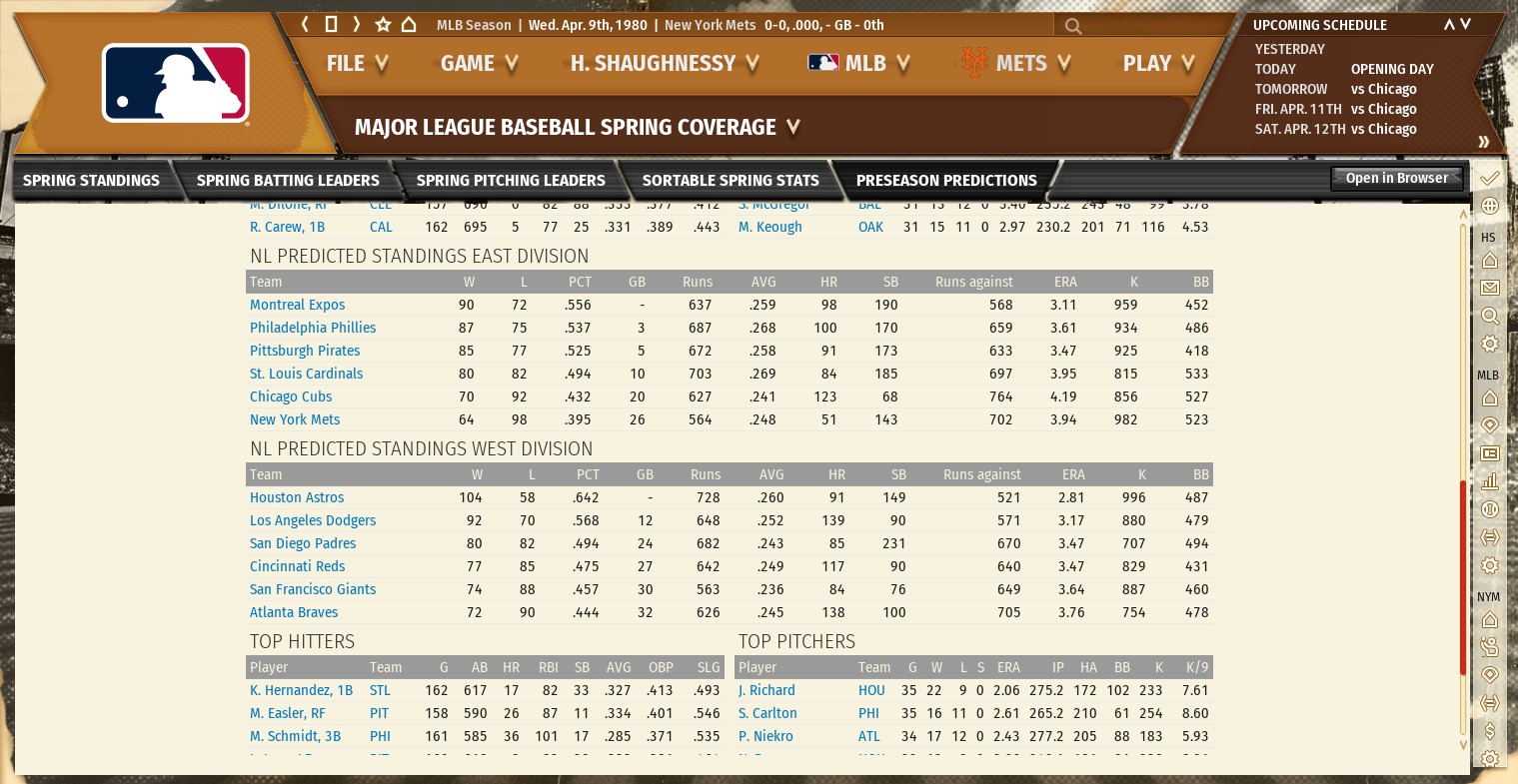Open Philadelphia Phillies team link
This screenshot has height=784, width=1518.
313,328
